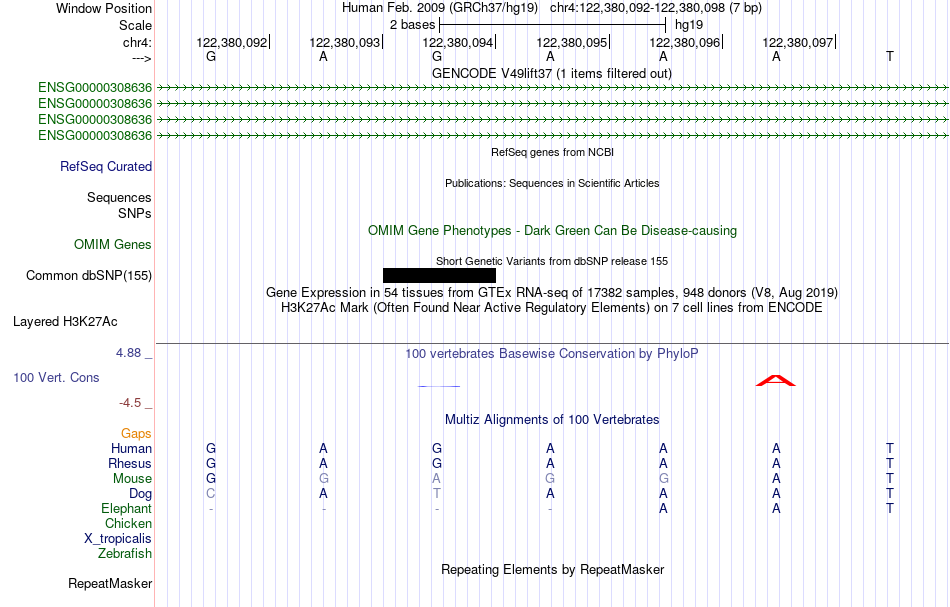Click position label 122,380,097

pos(797,42)
